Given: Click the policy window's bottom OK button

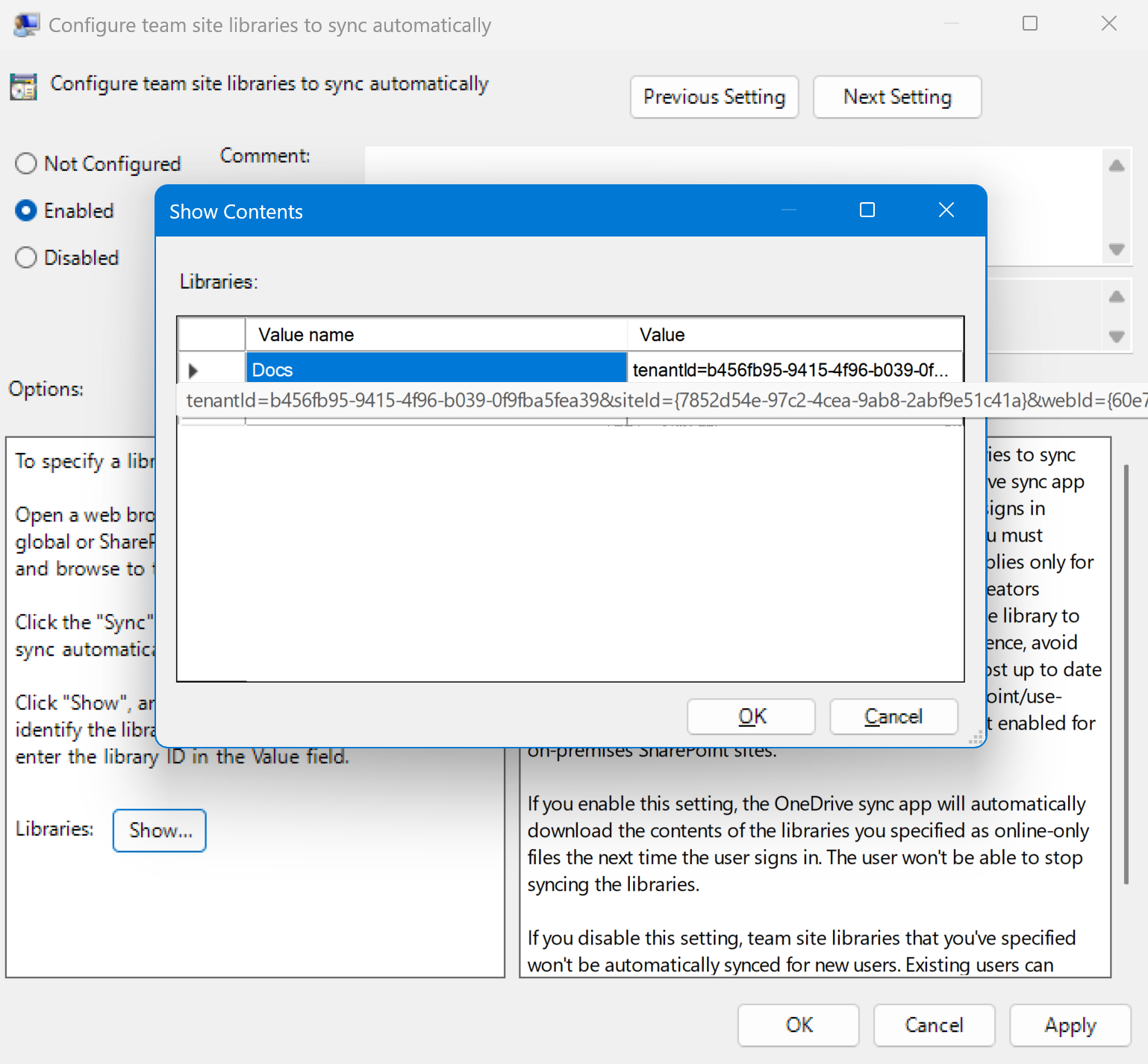Looking at the screenshot, I should [798, 1025].
